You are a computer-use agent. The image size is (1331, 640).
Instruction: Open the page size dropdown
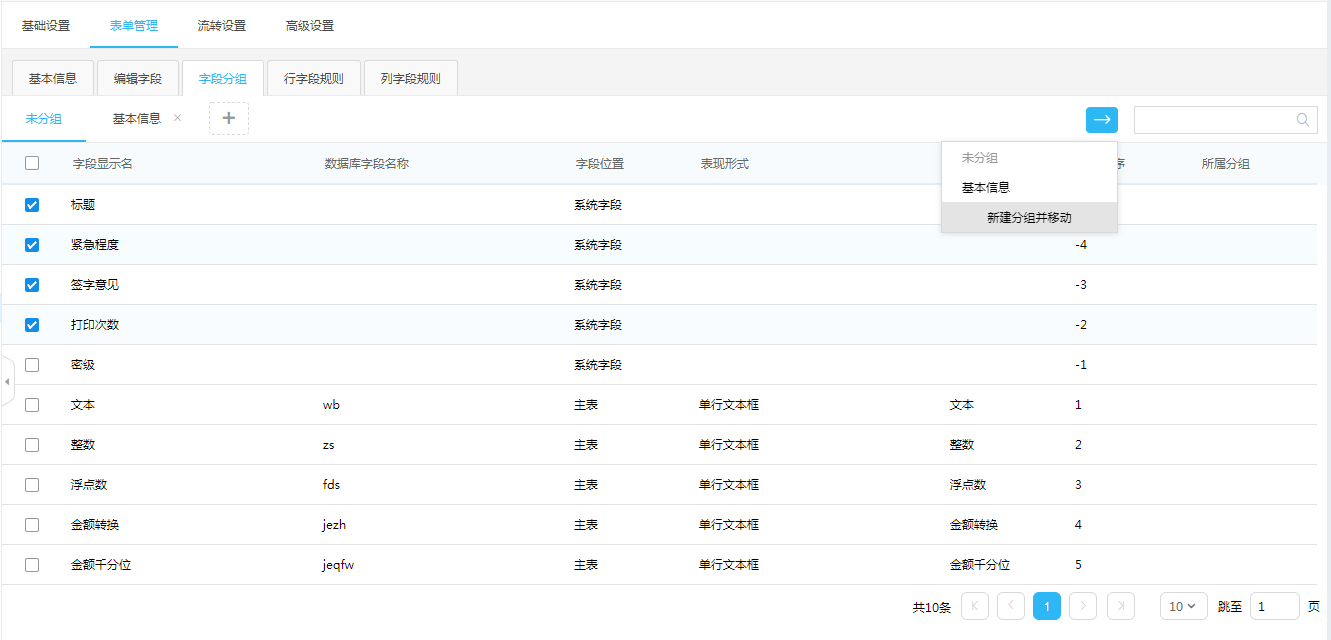pos(1183,606)
